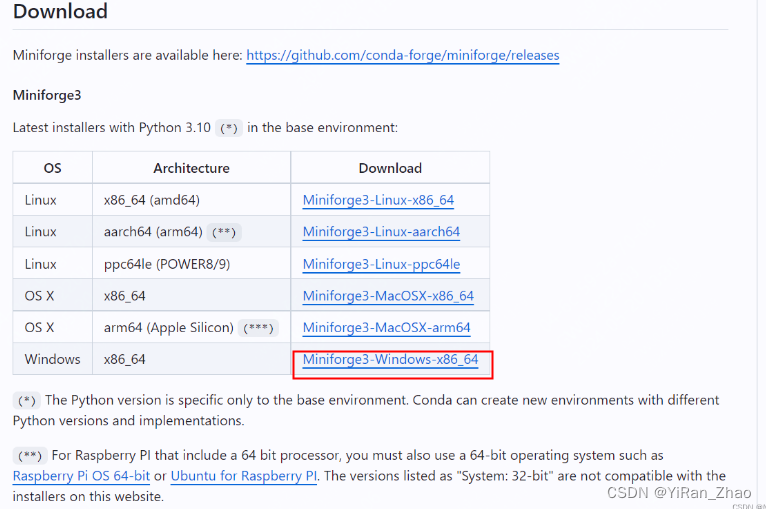The width and height of the screenshot is (766, 509).
Task: Click the Download section heading
Action: click(60, 13)
